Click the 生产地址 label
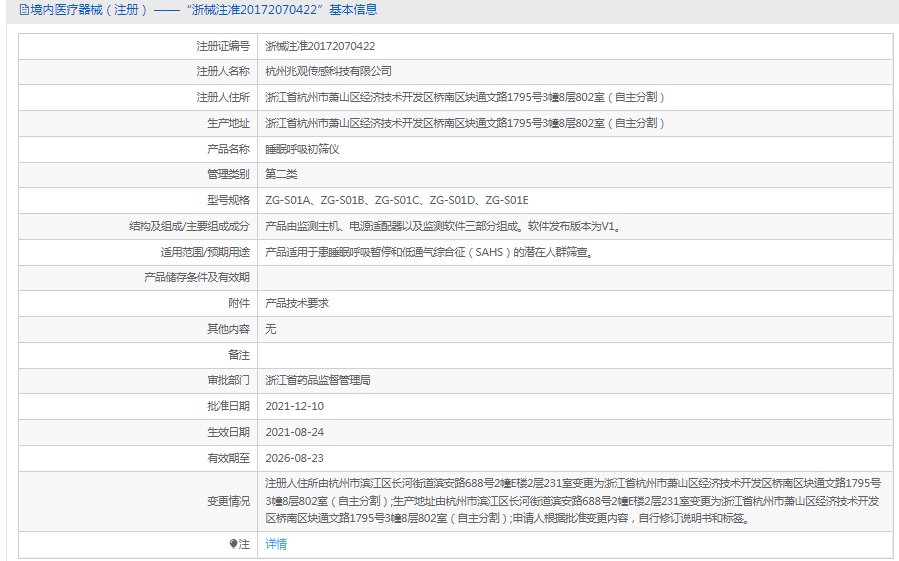The height and width of the screenshot is (561, 899). click(x=228, y=123)
